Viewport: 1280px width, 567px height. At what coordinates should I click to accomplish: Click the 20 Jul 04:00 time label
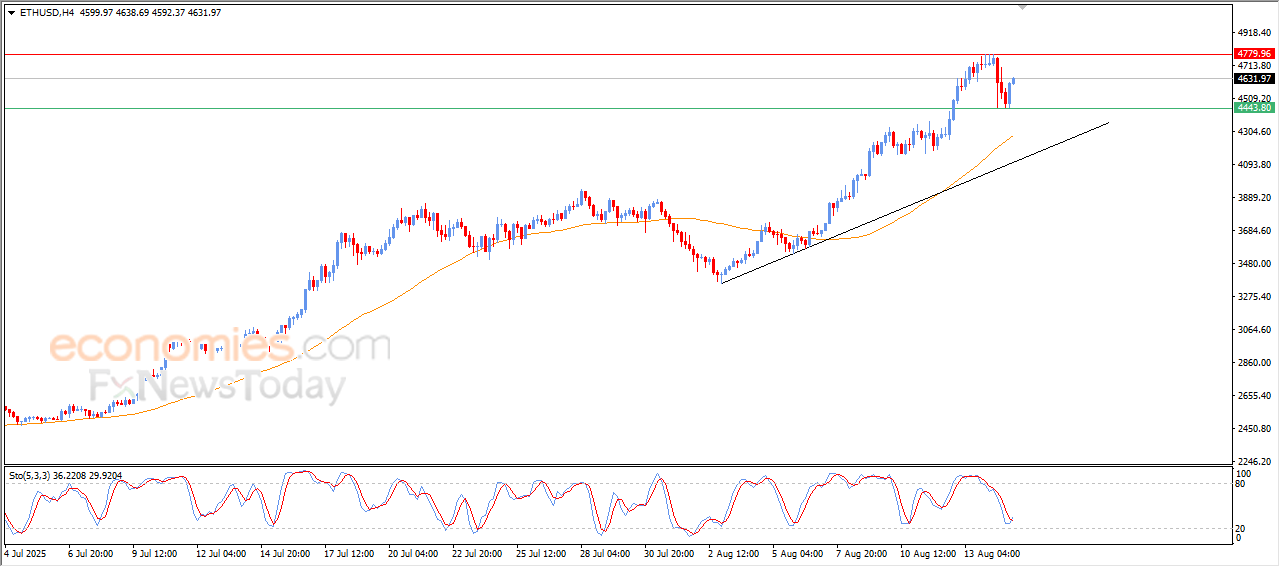[412, 553]
